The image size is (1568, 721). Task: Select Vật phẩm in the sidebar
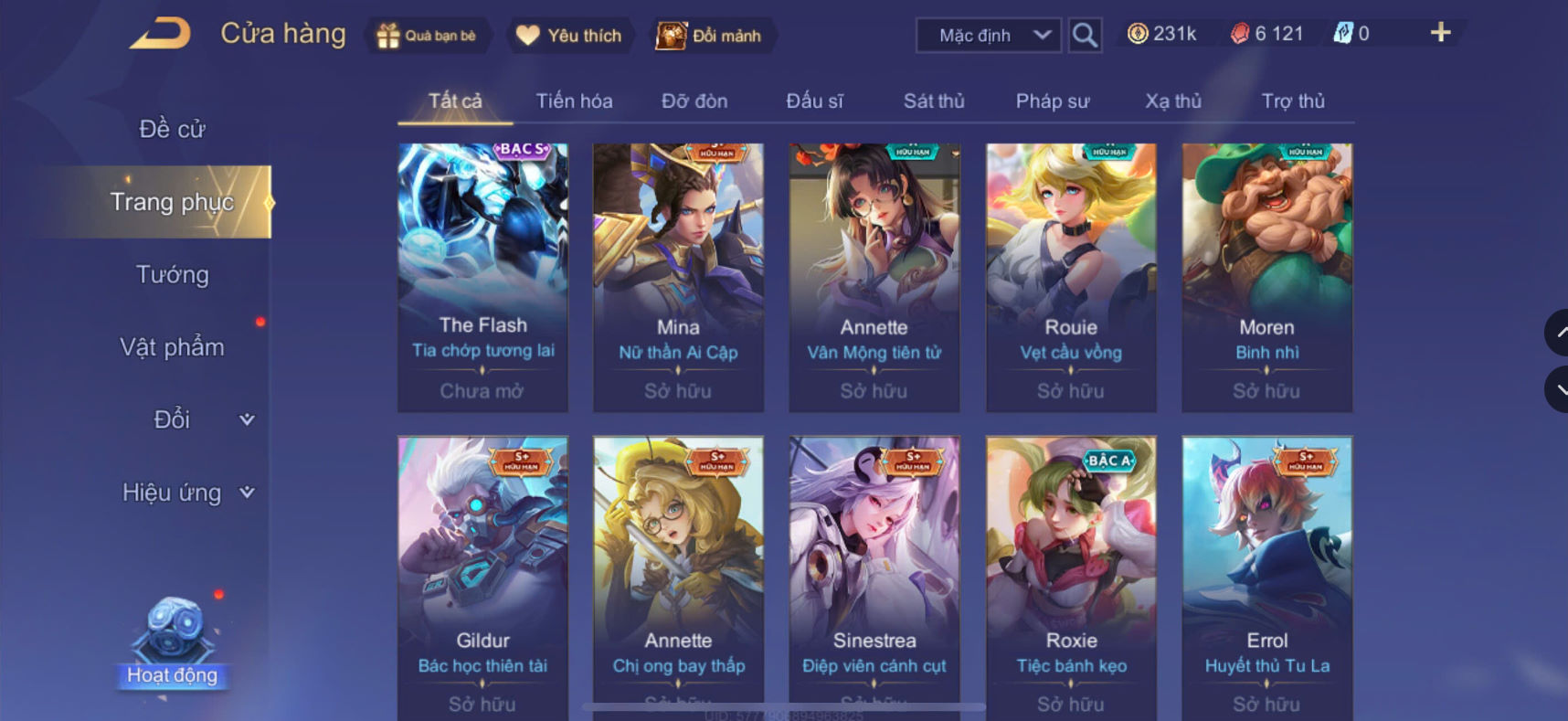point(173,347)
